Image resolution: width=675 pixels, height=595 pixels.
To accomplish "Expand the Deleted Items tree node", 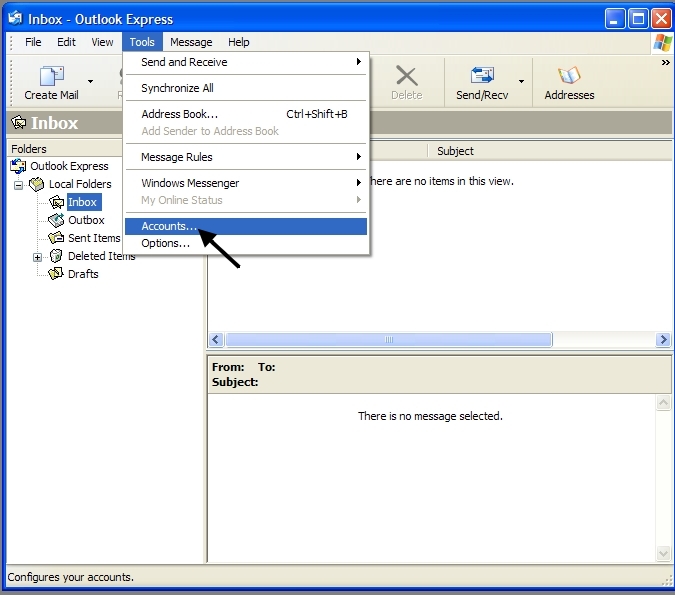I will pyautogui.click(x=38, y=257).
